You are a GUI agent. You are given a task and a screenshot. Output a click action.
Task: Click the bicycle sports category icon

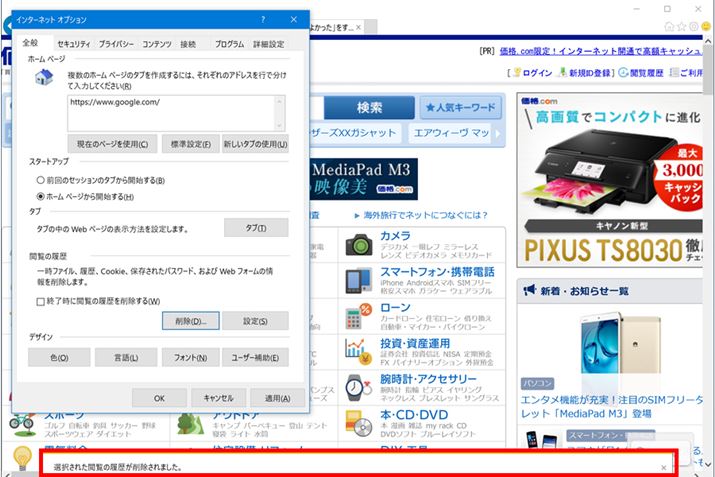coord(22,424)
